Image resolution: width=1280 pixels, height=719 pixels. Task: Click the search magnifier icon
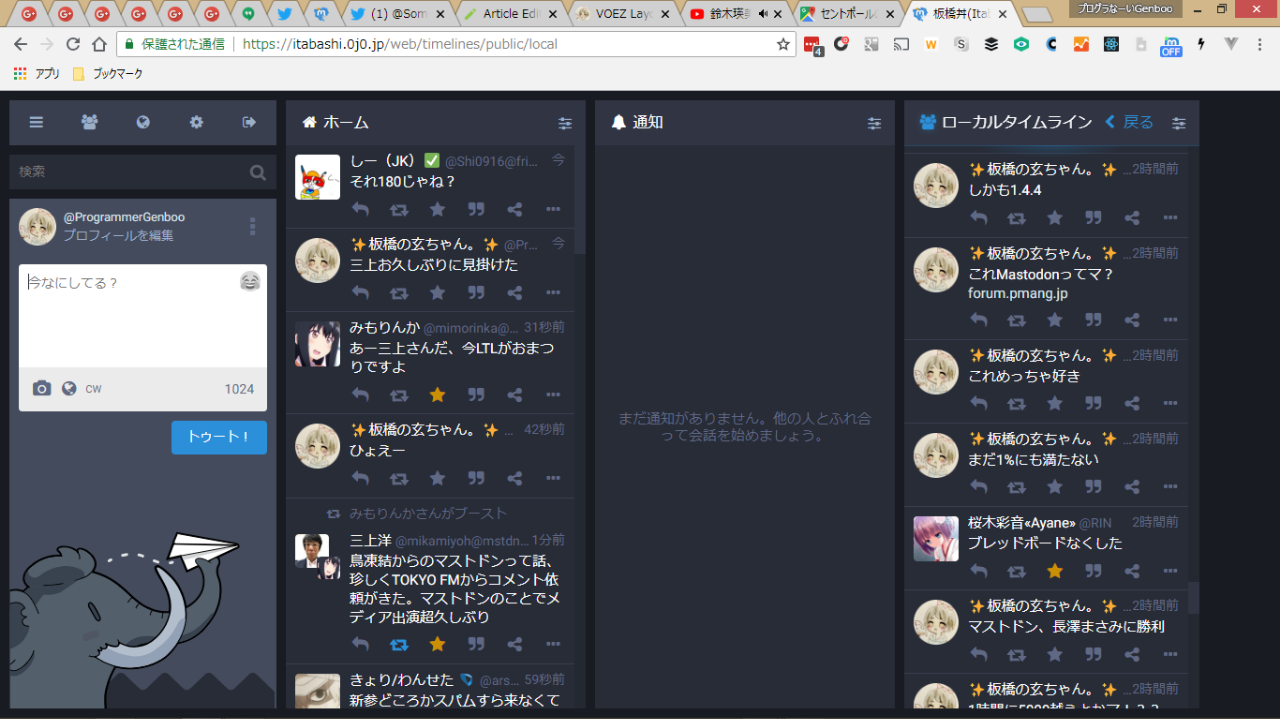pos(258,172)
